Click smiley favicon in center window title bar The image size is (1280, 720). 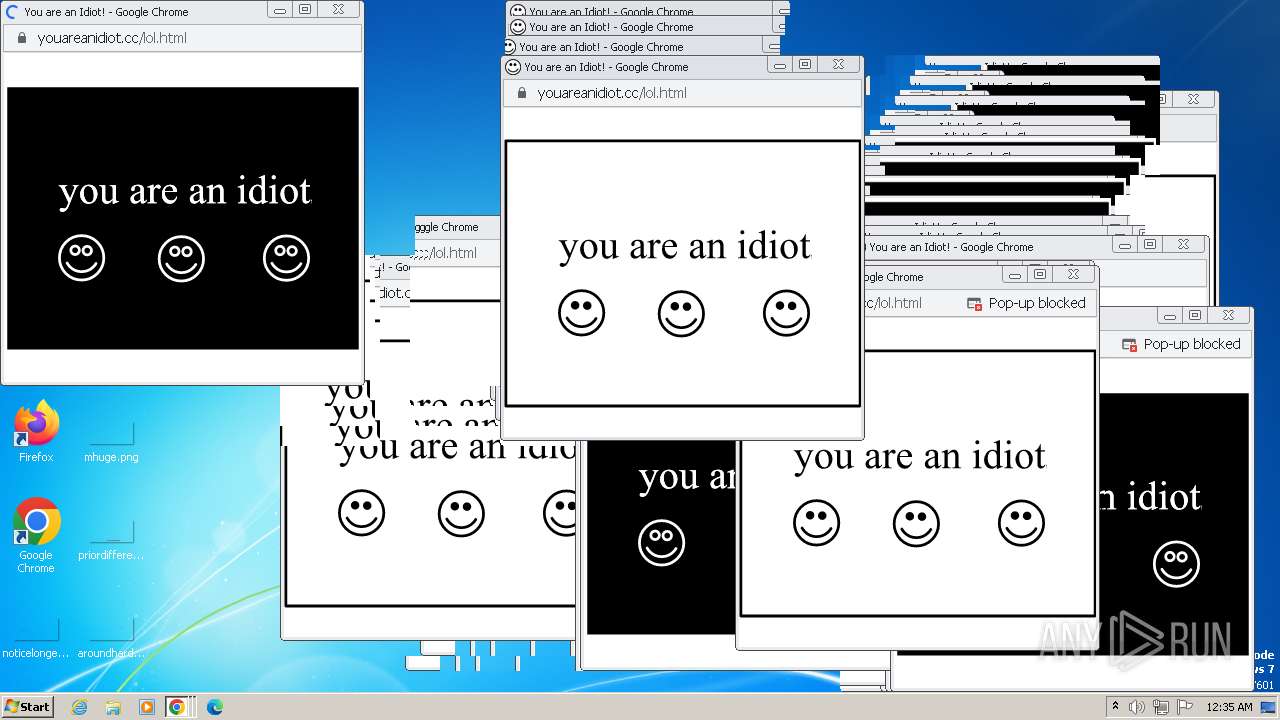pyautogui.click(x=513, y=67)
